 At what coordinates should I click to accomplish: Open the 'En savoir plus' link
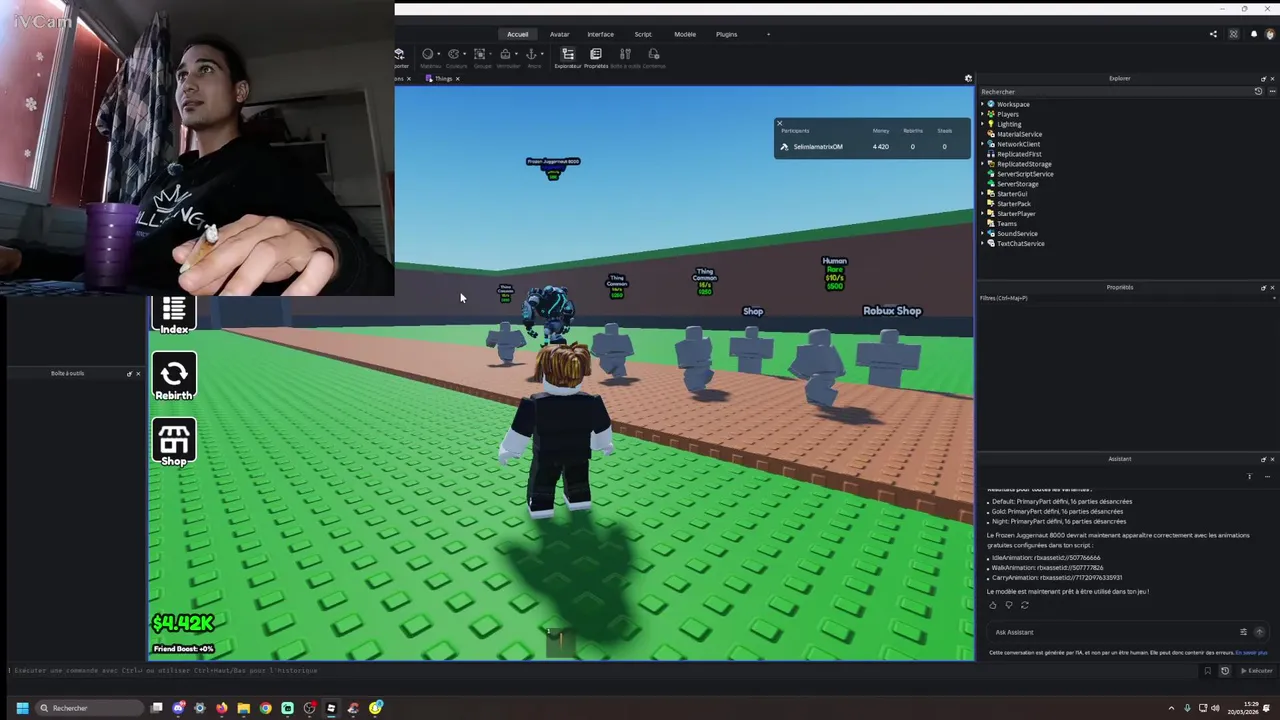[1251, 653]
